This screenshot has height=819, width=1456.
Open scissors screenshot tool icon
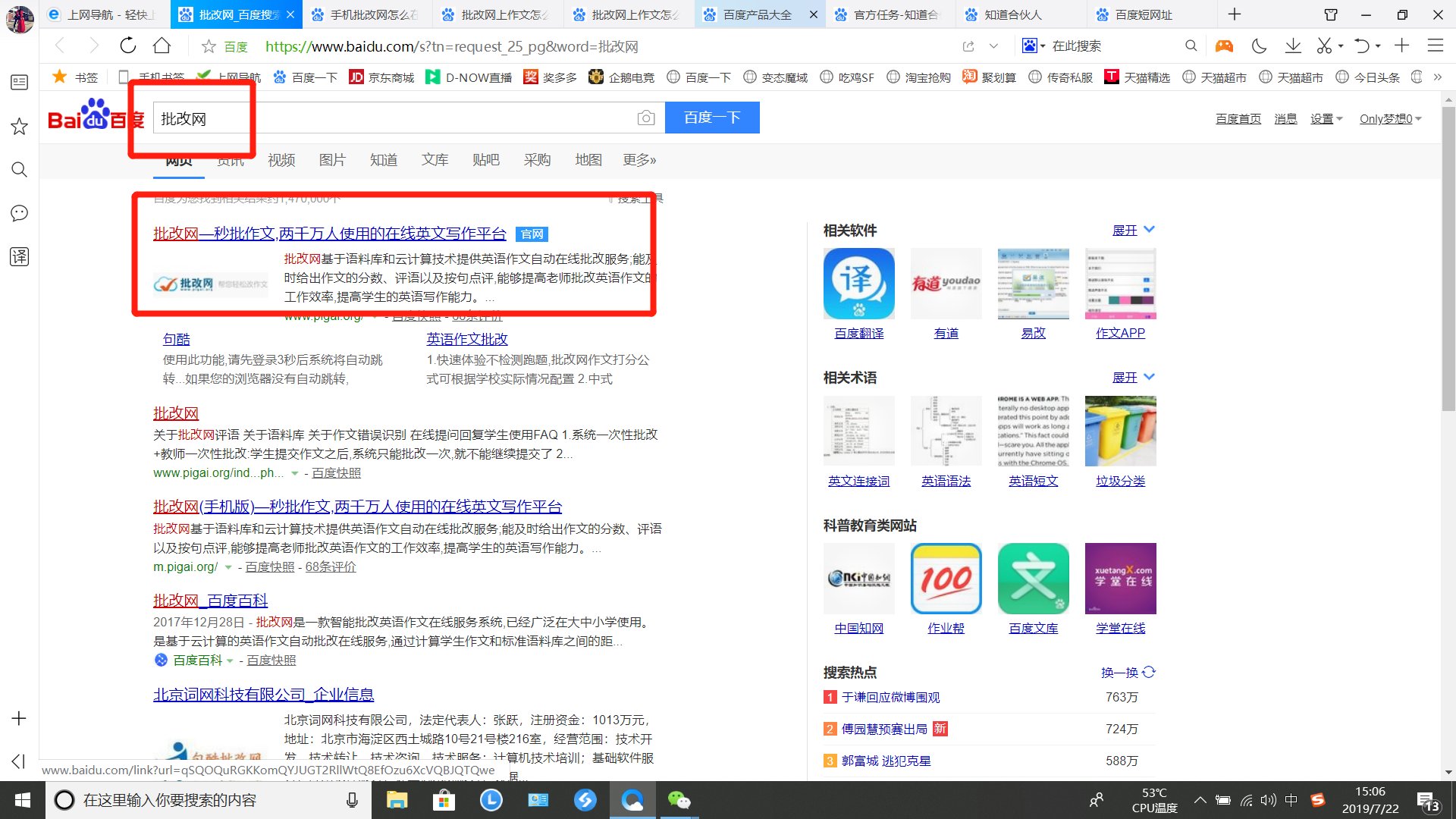click(1324, 46)
